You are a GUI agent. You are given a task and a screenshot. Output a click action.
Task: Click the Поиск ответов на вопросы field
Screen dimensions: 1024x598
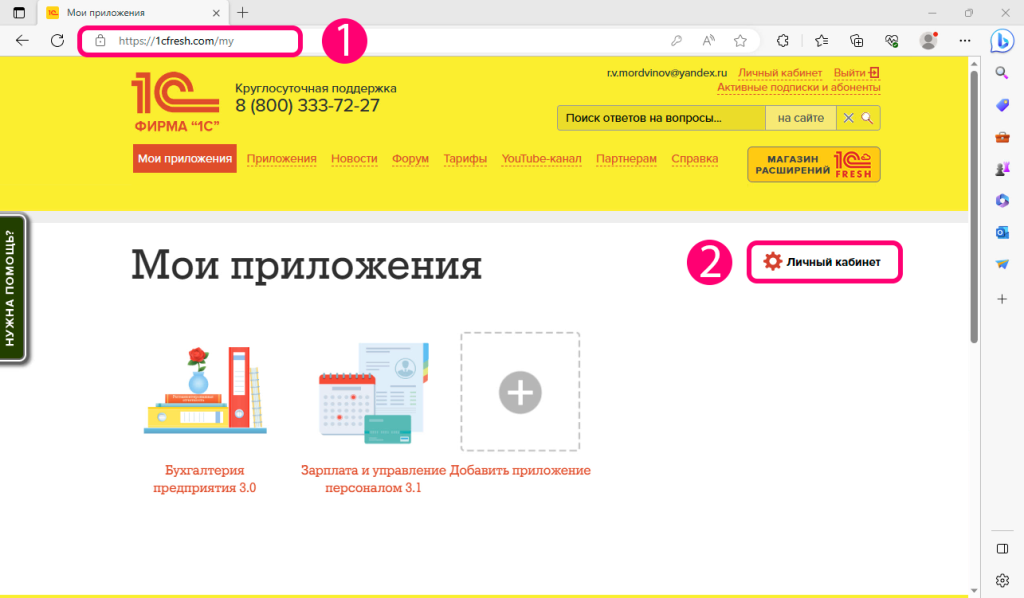(x=661, y=118)
